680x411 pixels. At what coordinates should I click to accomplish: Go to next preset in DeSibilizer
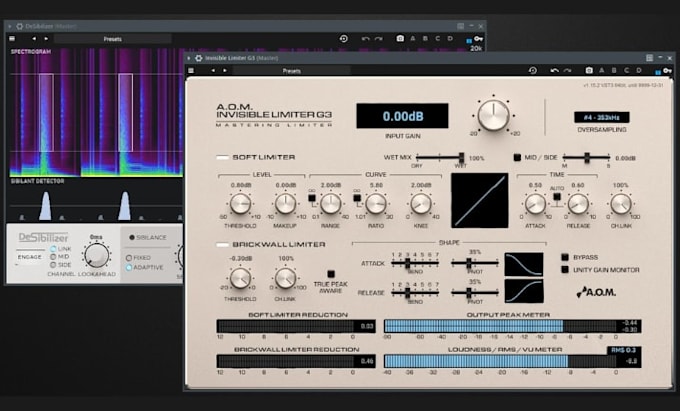click(x=46, y=39)
